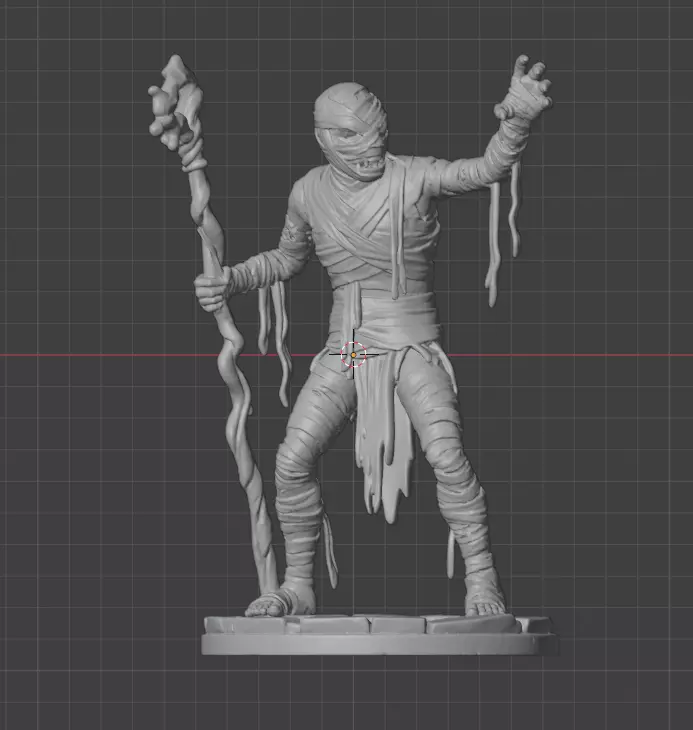The width and height of the screenshot is (693, 730).
Task: Click the tattered loincloth hanging between the legs
Action: [x=384, y=438]
